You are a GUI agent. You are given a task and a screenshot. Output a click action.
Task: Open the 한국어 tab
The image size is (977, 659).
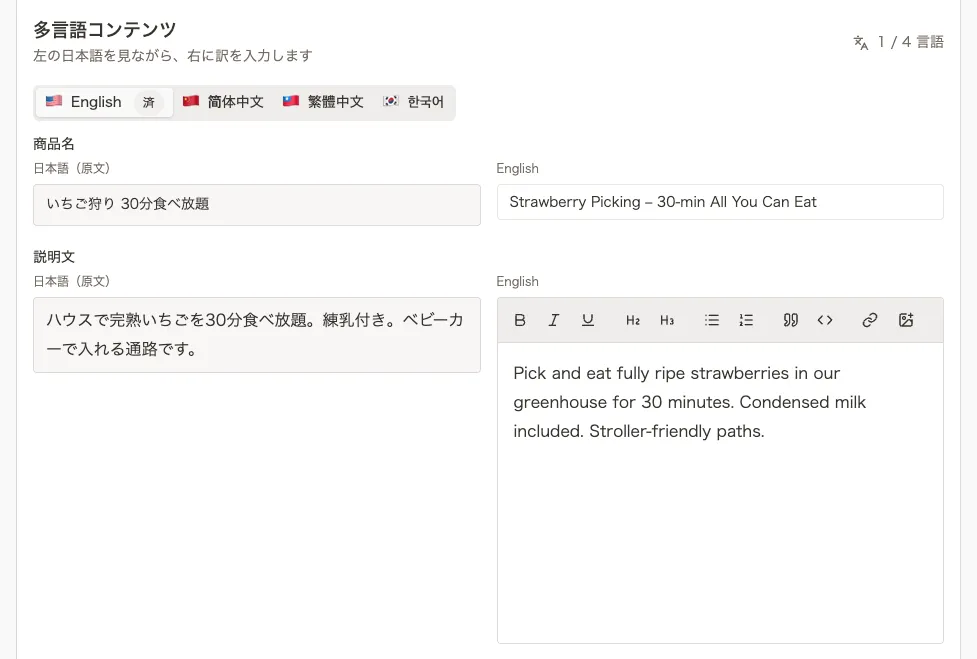click(x=413, y=102)
